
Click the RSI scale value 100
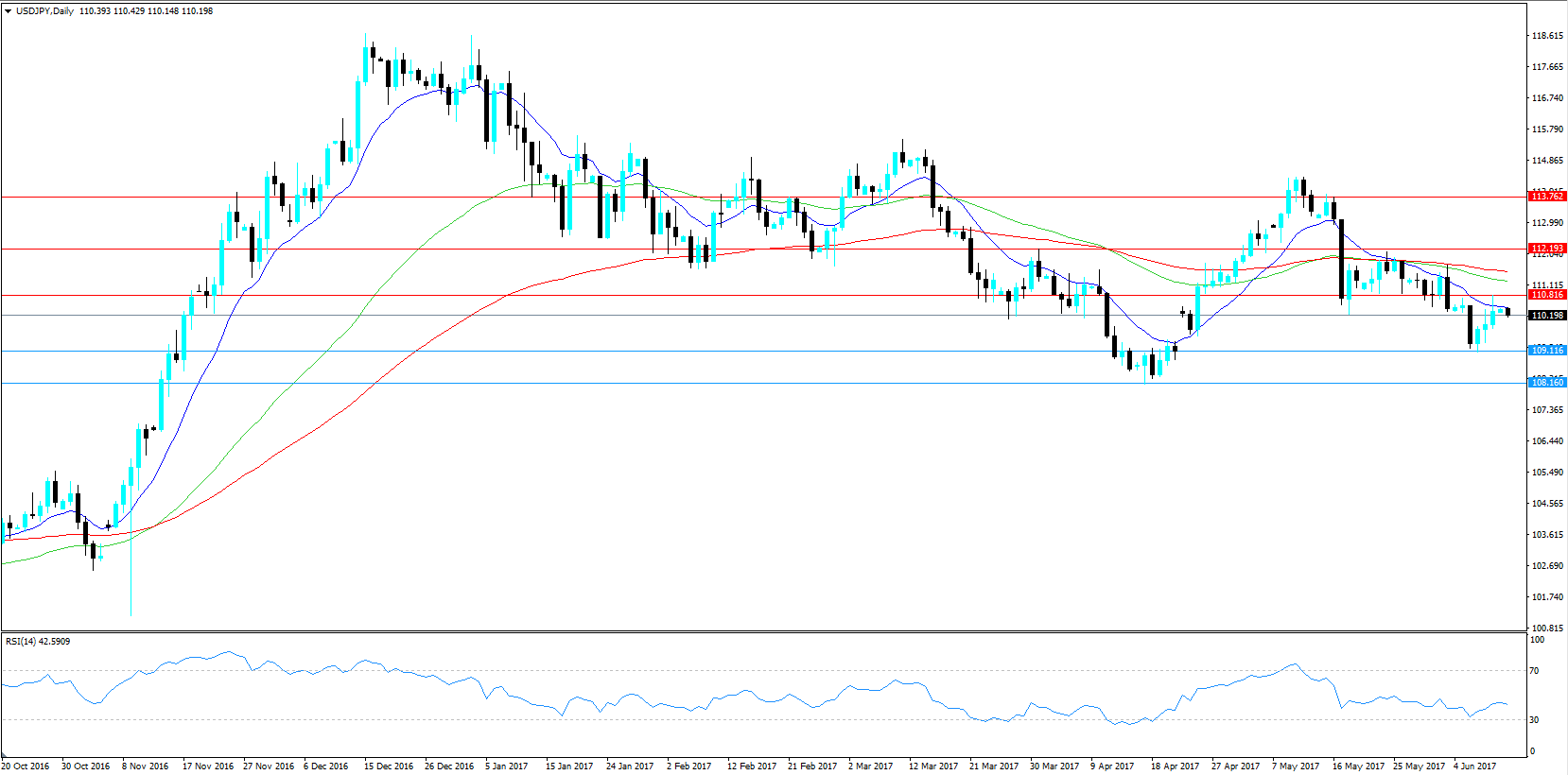pos(1538,640)
